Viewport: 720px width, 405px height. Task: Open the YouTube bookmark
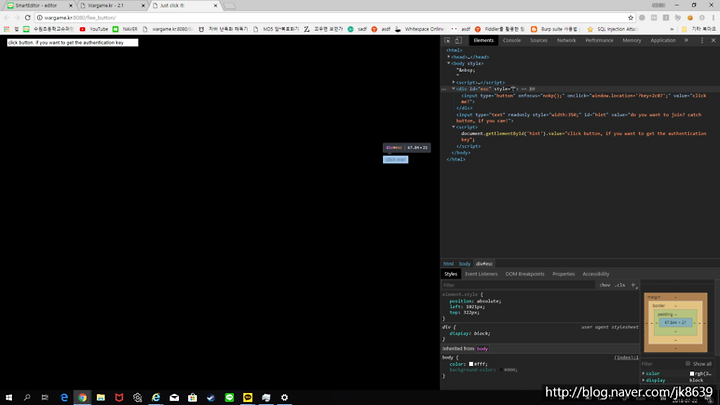pyautogui.click(x=94, y=29)
